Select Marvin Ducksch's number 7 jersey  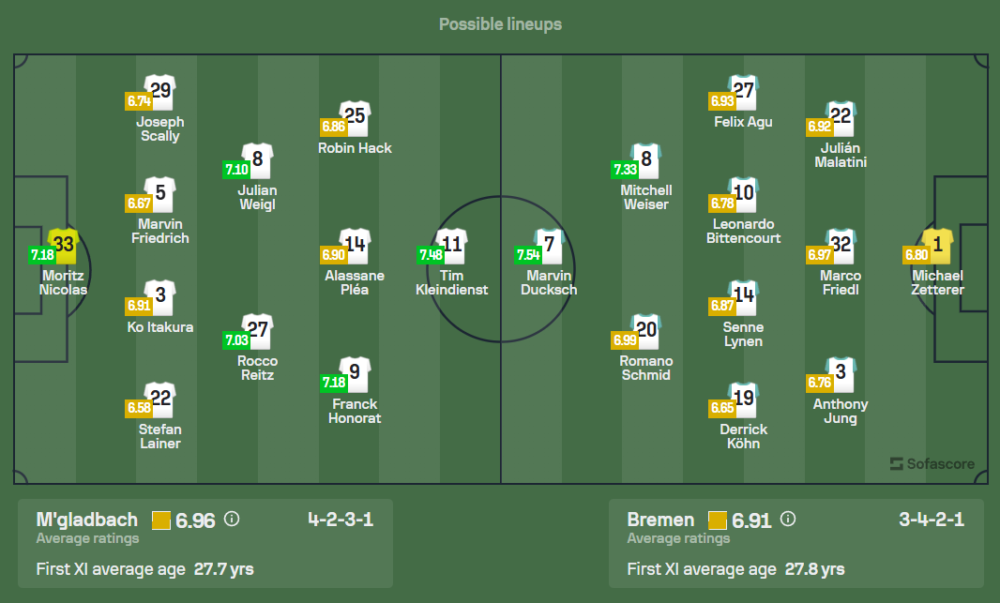(x=549, y=245)
